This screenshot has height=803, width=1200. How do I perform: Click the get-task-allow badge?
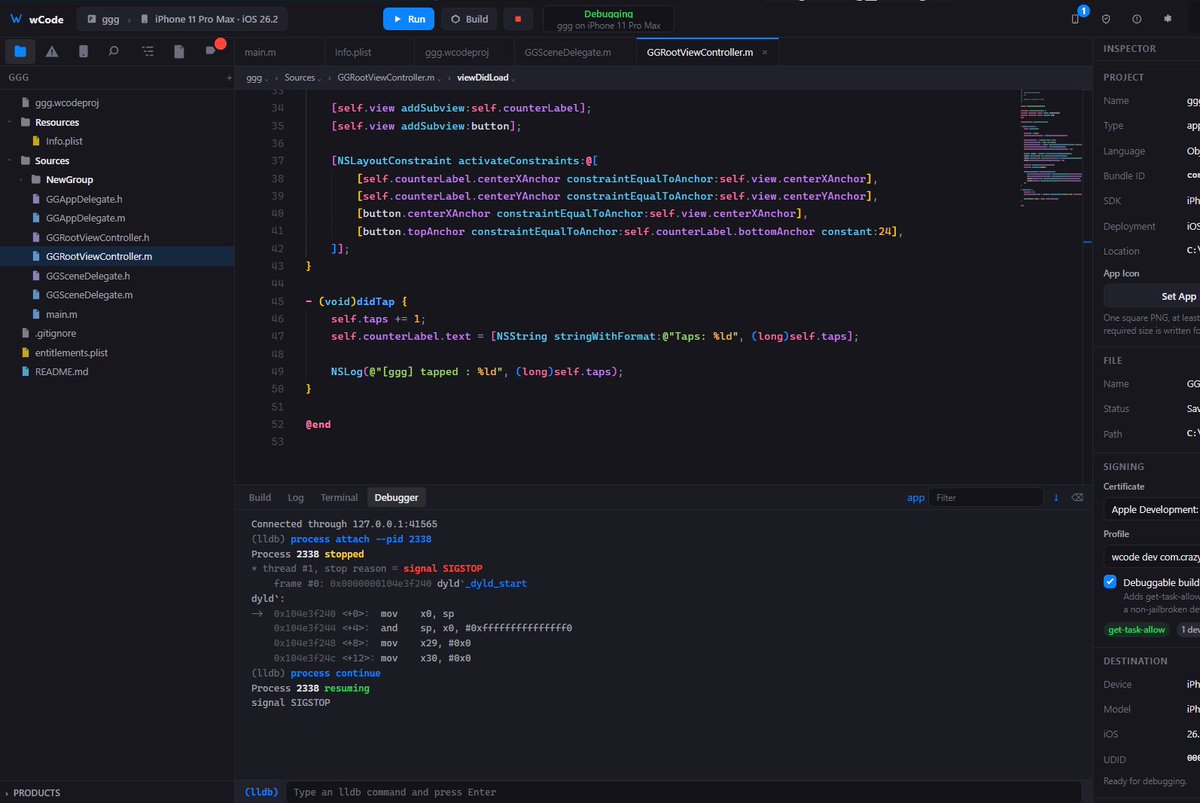1136,630
